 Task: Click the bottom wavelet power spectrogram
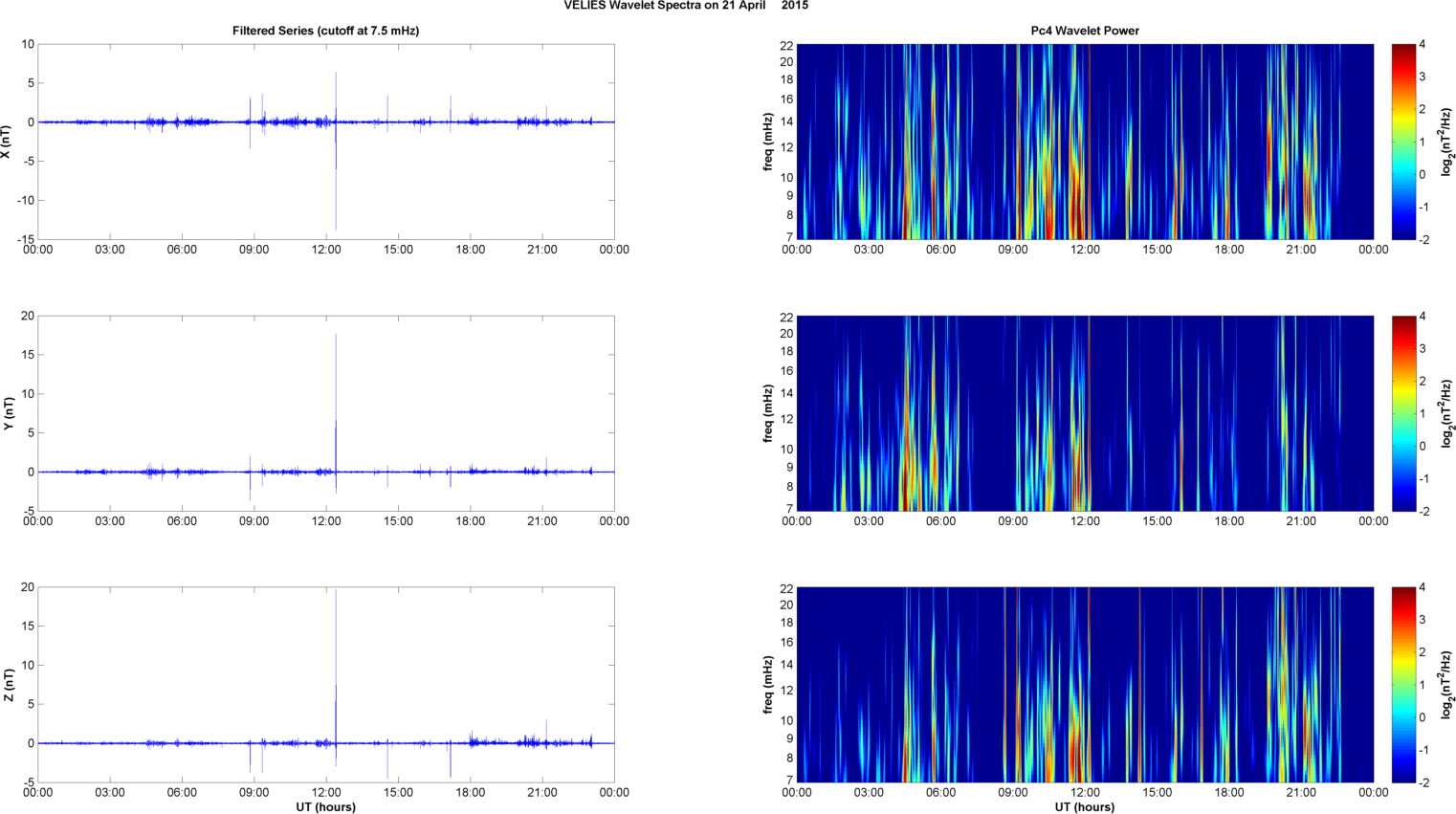1084,685
